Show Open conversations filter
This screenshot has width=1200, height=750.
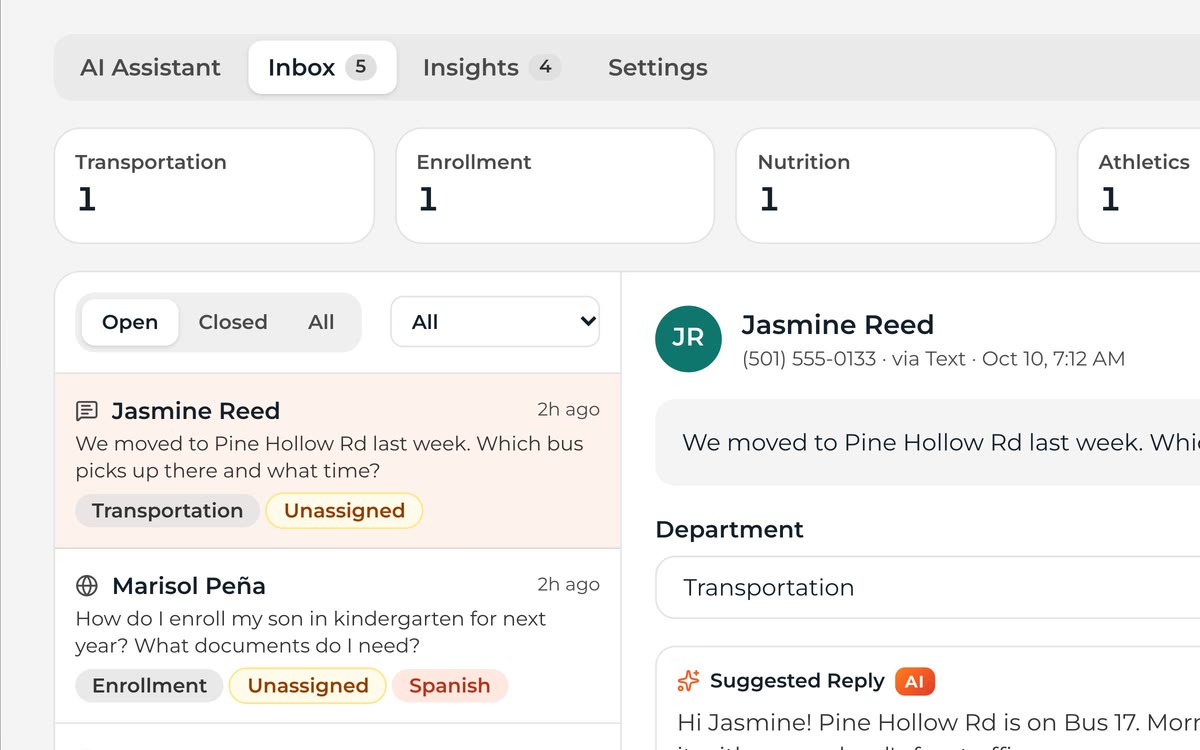(x=130, y=322)
